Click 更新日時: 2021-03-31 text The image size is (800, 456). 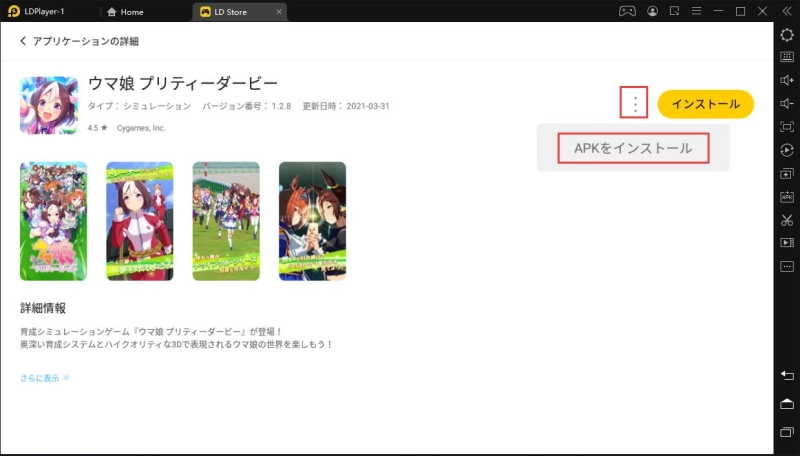click(x=346, y=106)
